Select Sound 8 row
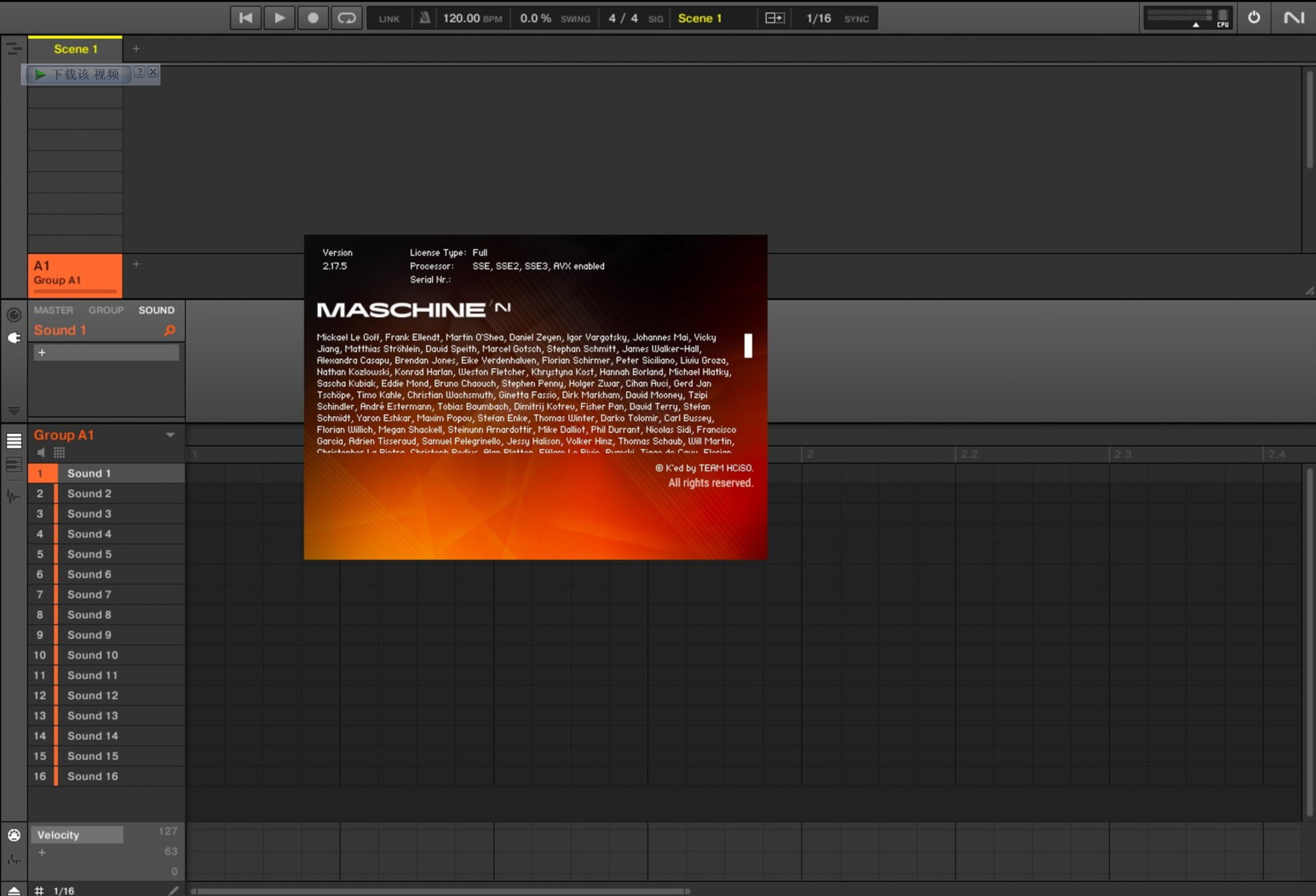This screenshot has width=1316, height=896. [x=106, y=614]
